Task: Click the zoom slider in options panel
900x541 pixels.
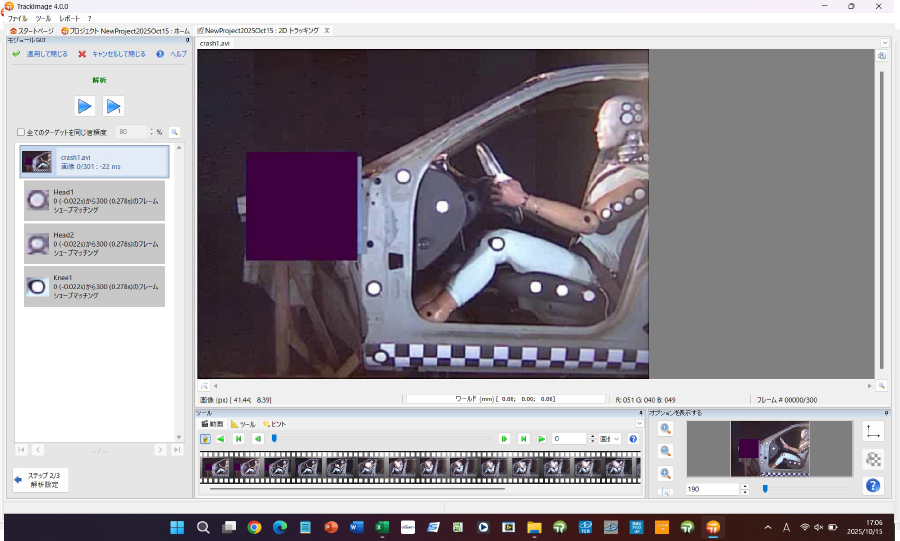Action: pos(765,489)
